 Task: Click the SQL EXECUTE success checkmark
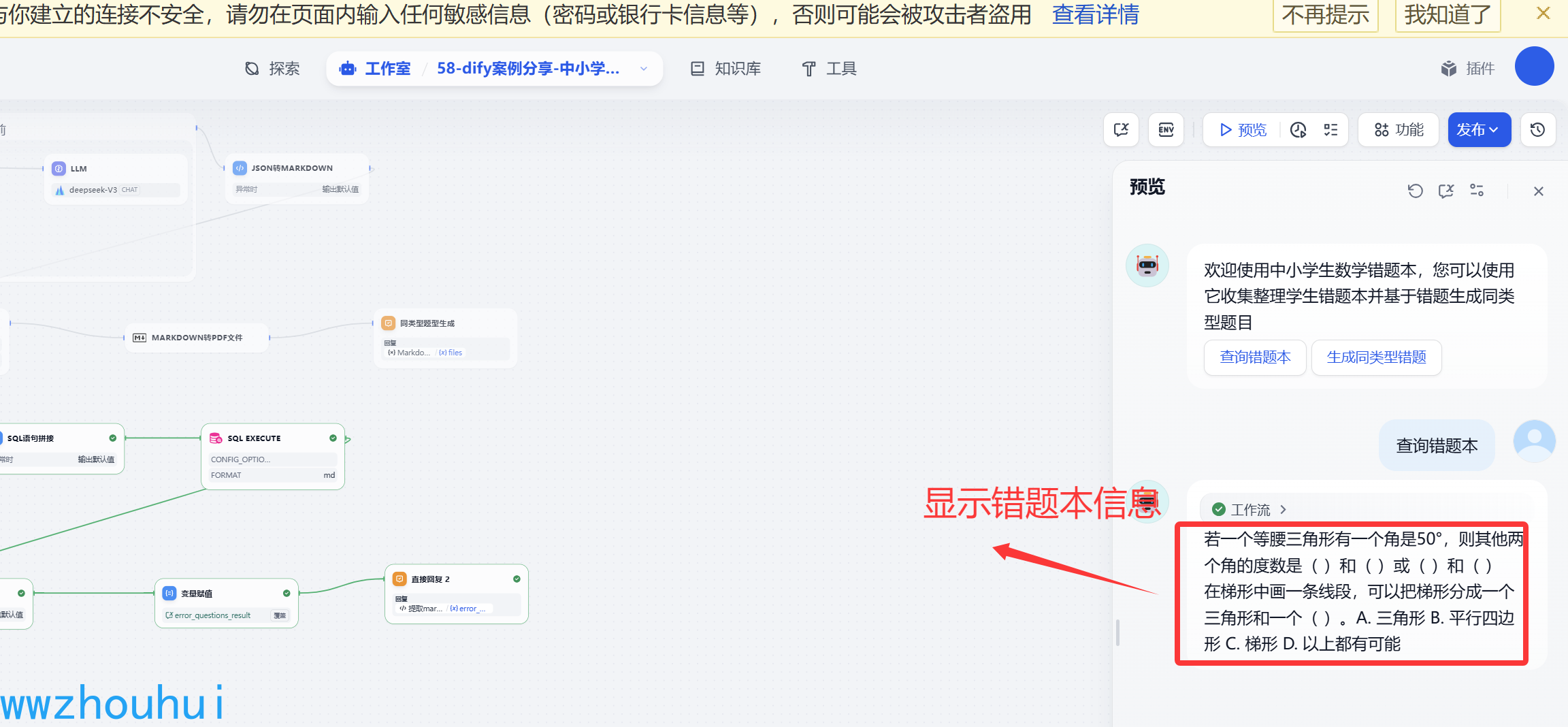(333, 438)
